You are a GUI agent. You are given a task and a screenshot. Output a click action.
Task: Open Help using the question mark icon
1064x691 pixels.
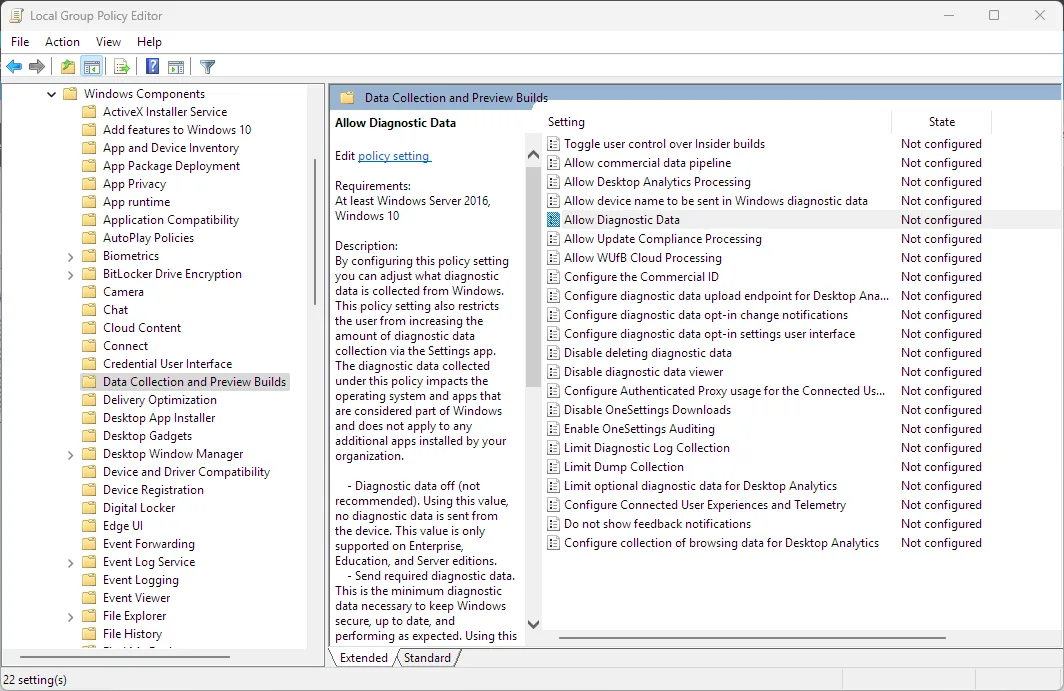pyautogui.click(x=151, y=66)
